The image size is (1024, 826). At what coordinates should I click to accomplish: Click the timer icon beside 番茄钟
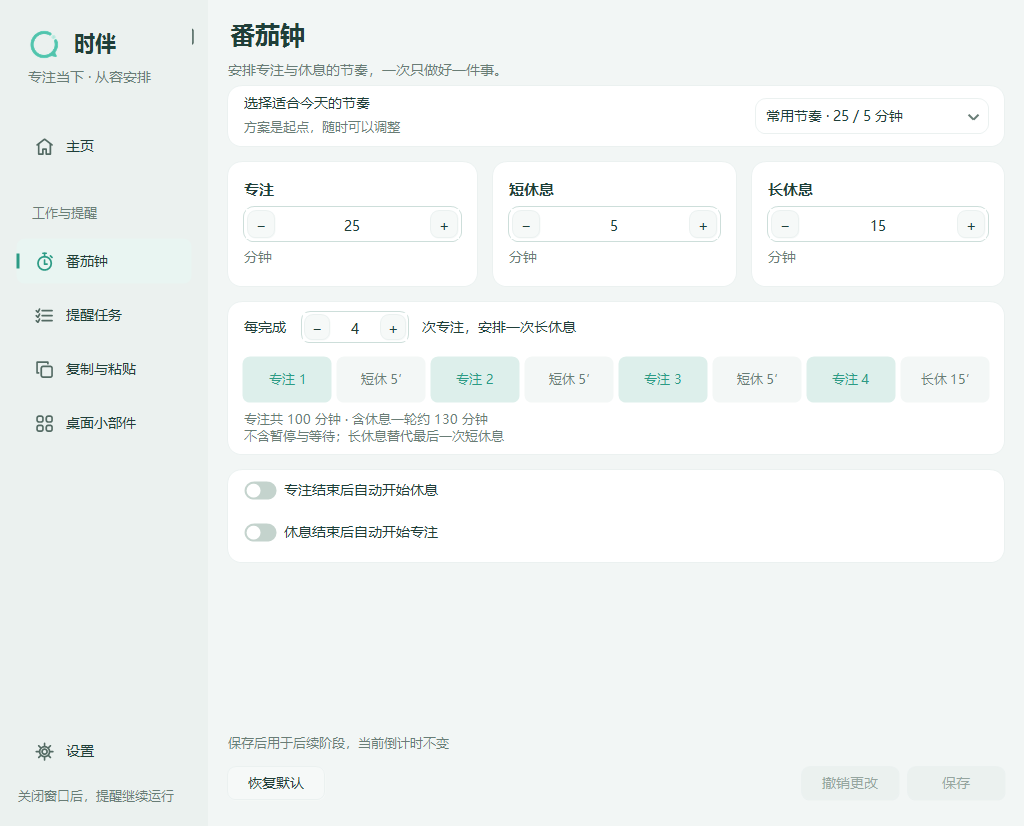[44, 262]
